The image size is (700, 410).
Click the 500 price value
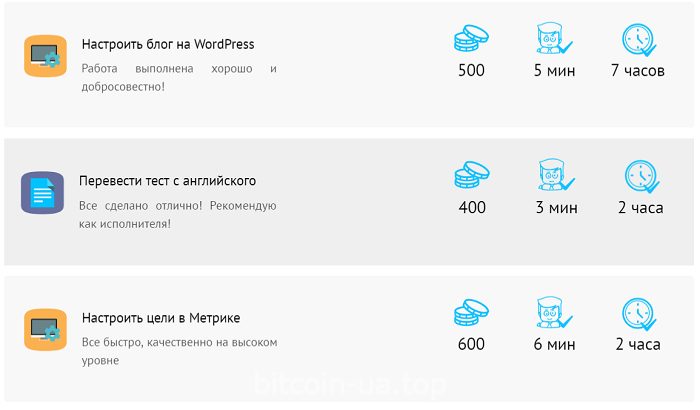tap(471, 70)
